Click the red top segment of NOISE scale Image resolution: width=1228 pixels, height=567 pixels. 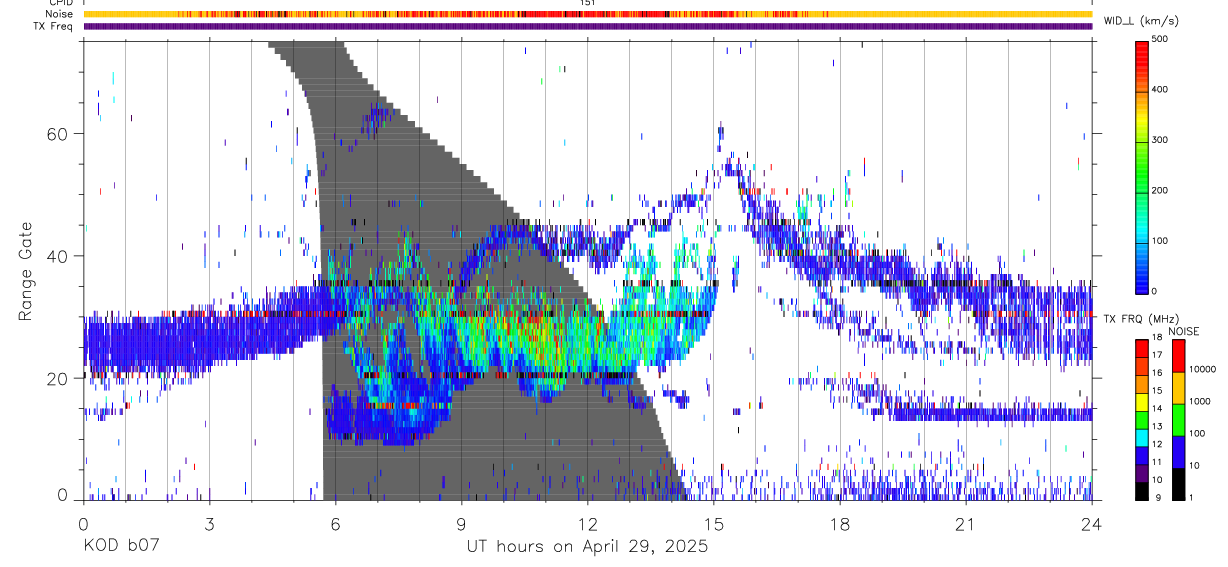[1178, 357]
